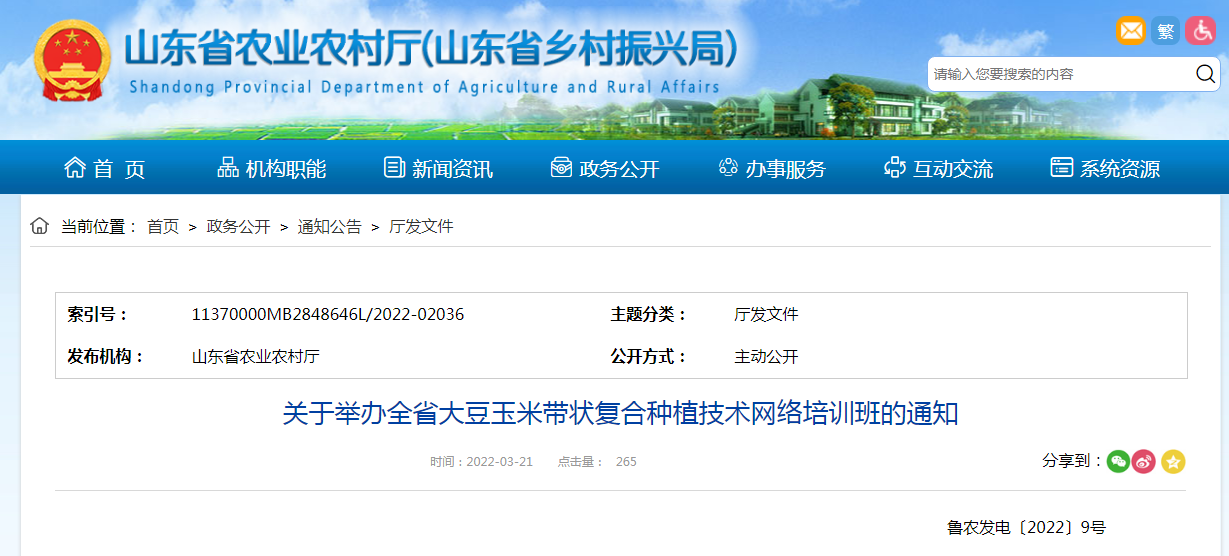The width and height of the screenshot is (1229, 556).
Task: Click document number 鲁农发电〔2022〕9号
Action: pos(1026,527)
